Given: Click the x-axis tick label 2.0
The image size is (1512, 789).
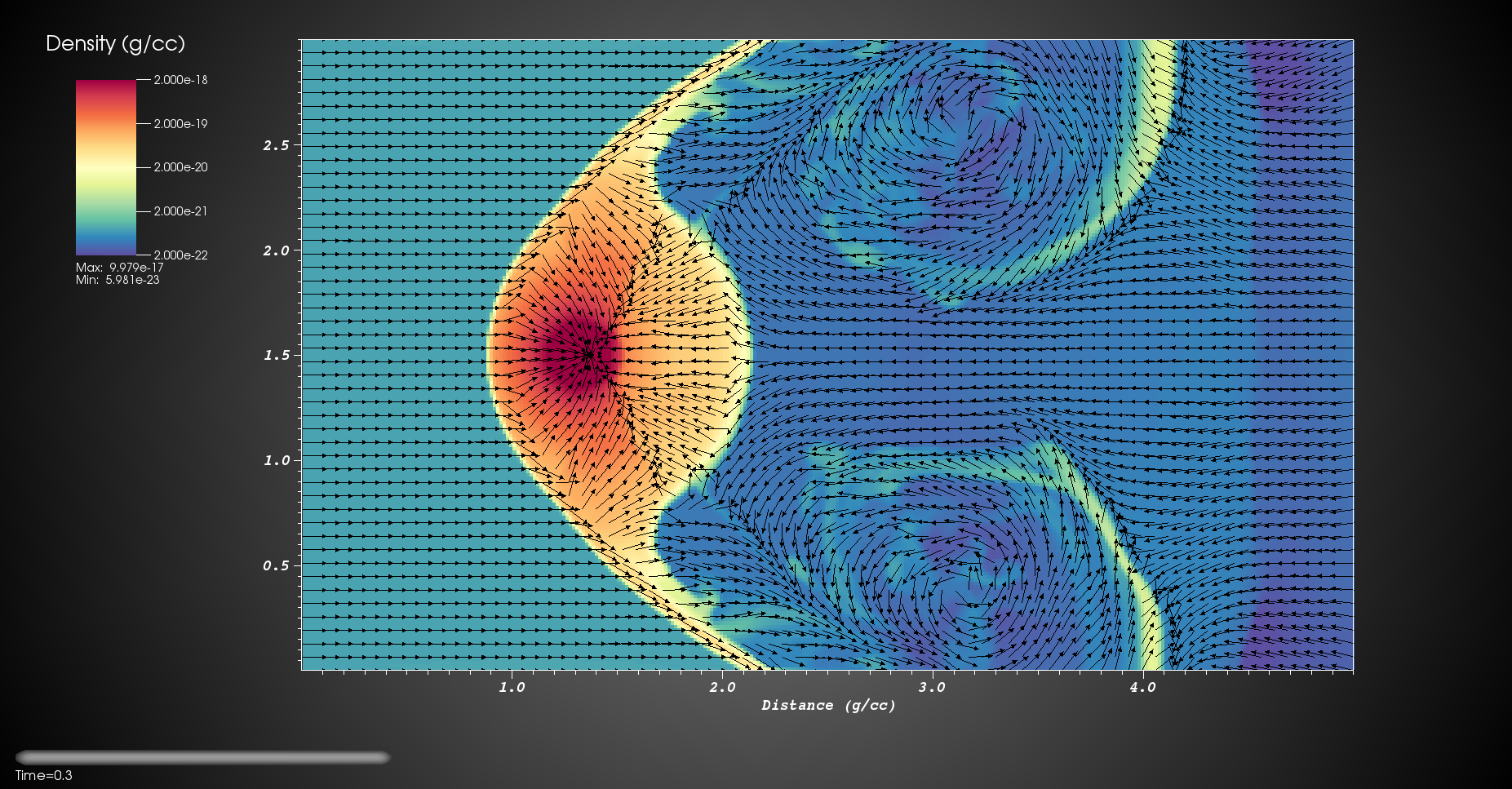Looking at the screenshot, I should (722, 687).
